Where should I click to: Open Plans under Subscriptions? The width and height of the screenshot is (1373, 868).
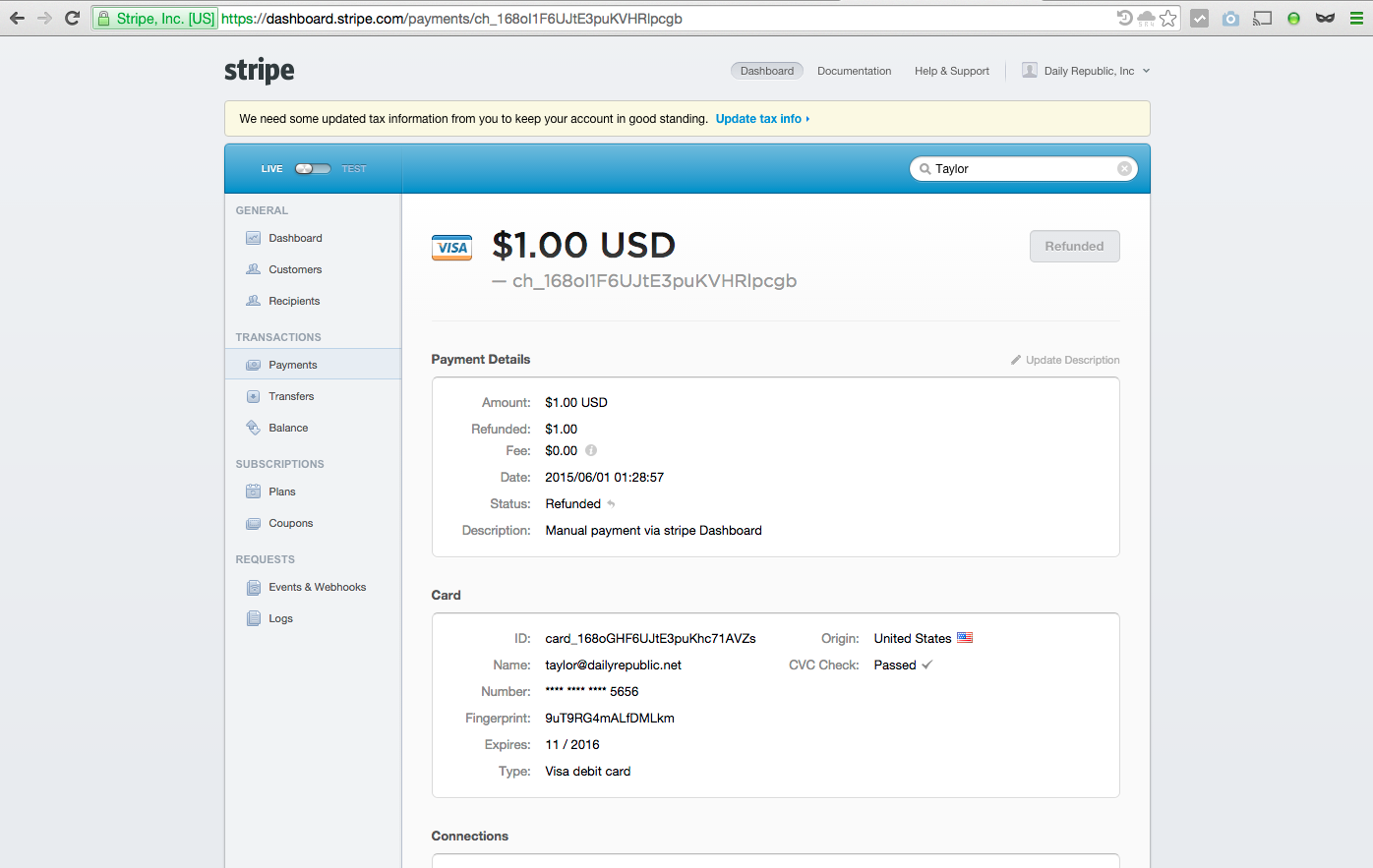281,492
